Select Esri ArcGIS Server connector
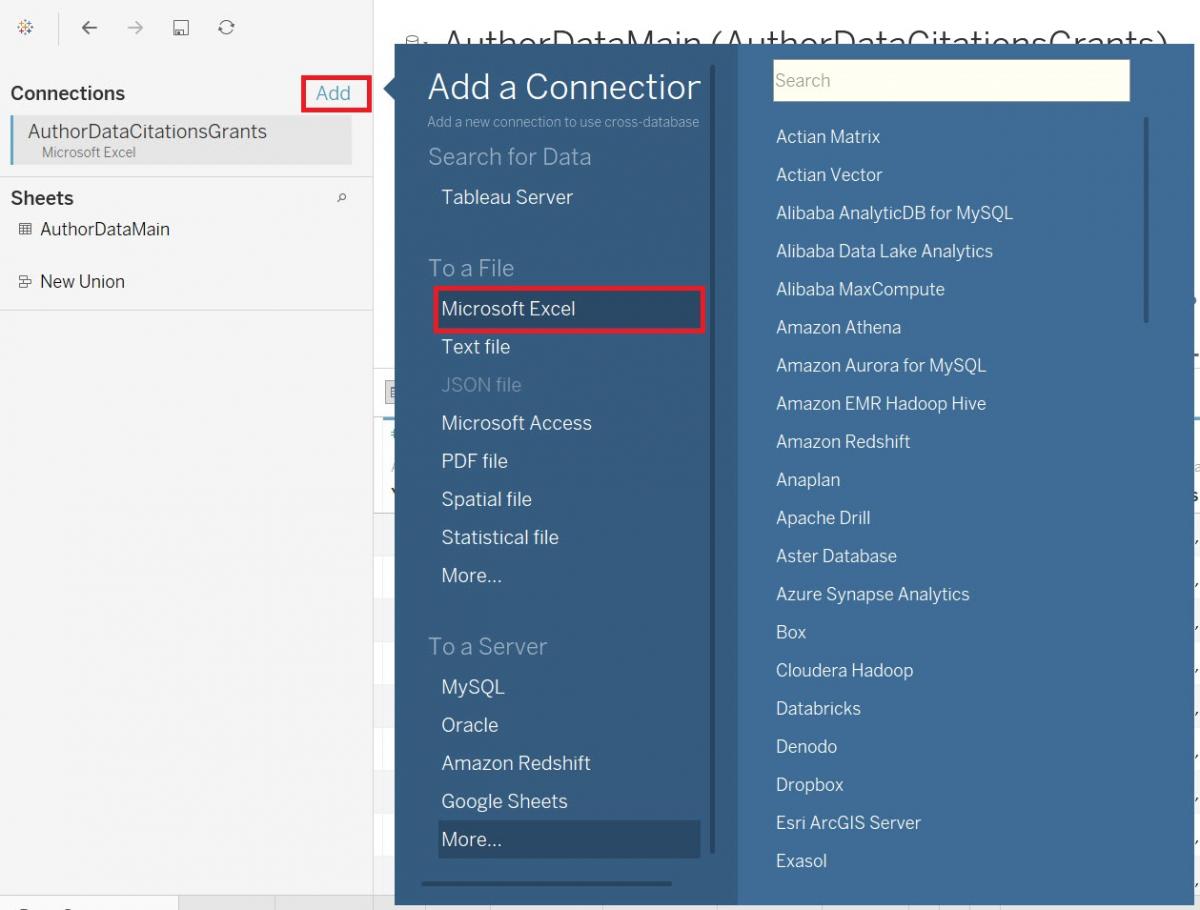This screenshot has height=910, width=1200. pyautogui.click(x=848, y=821)
